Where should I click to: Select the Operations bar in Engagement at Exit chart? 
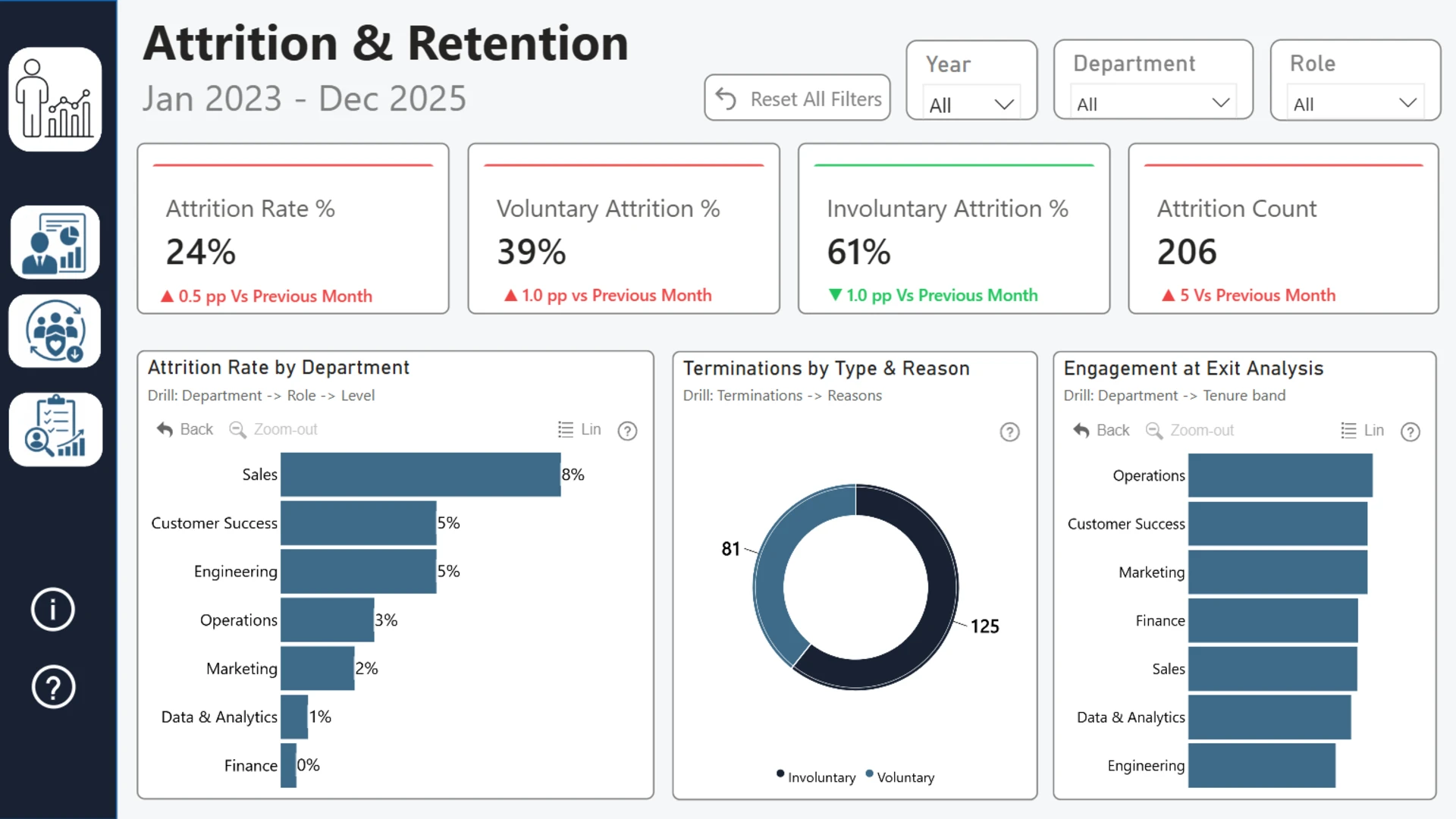click(1280, 475)
